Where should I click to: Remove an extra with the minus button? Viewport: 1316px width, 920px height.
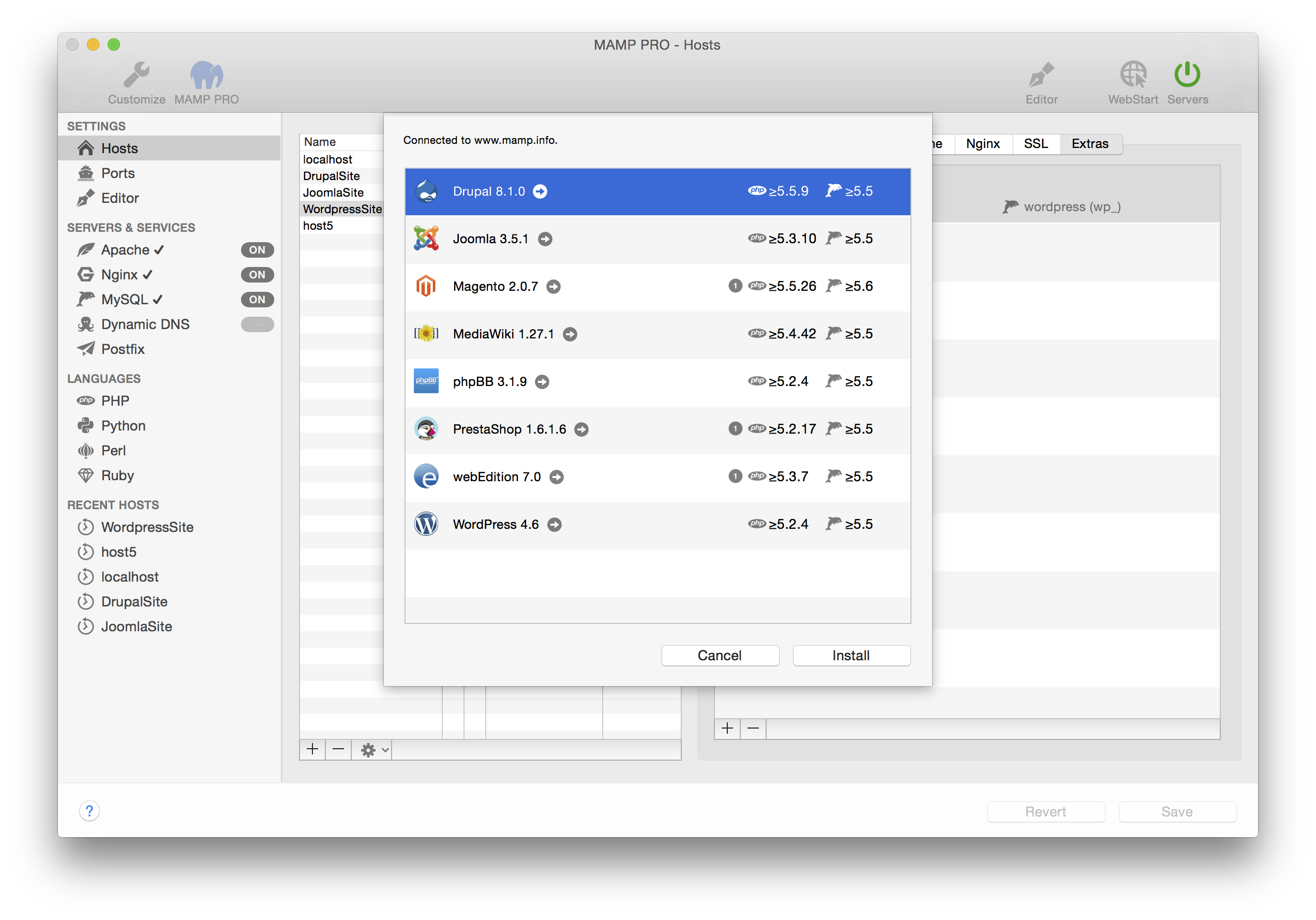[753, 729]
